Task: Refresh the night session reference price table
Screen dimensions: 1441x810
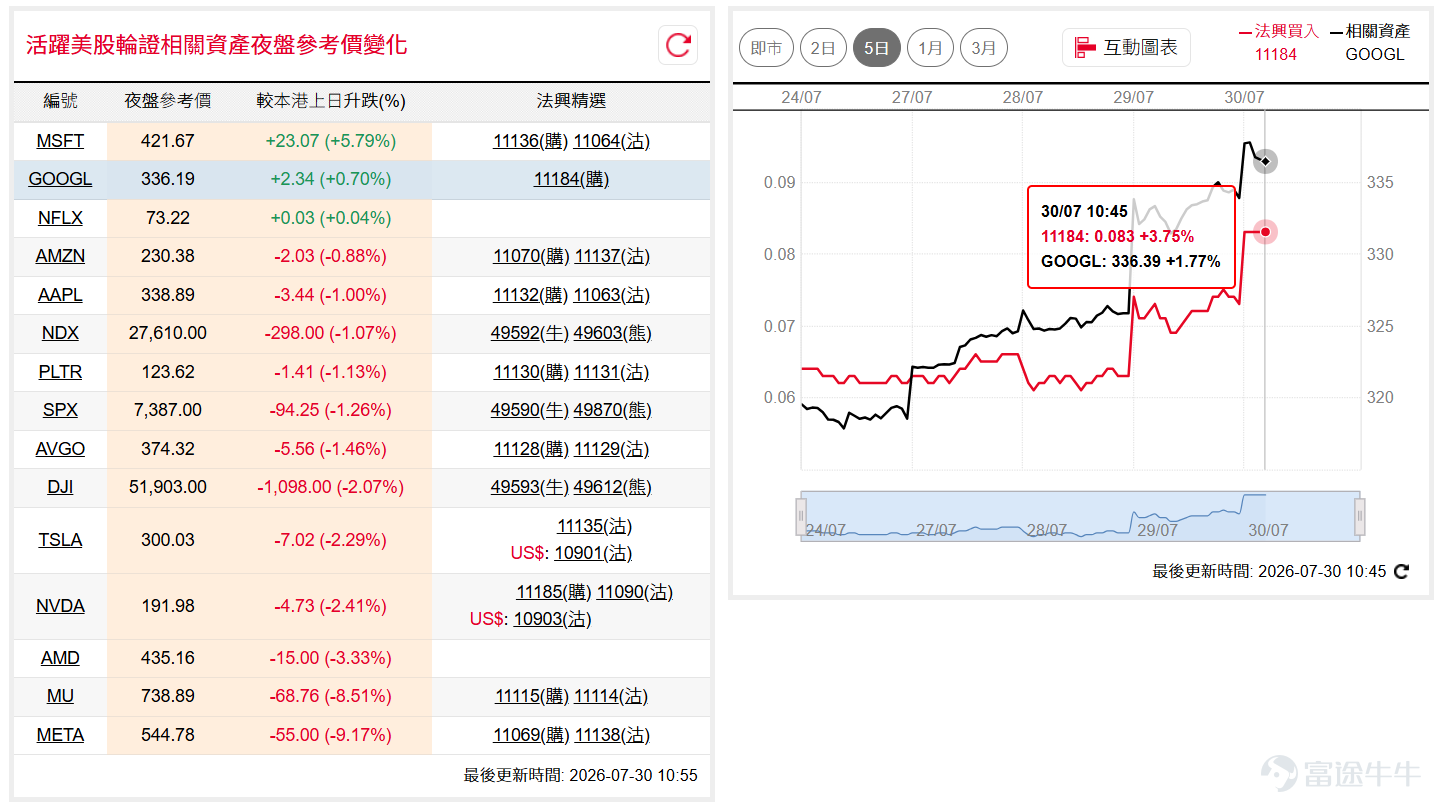Action: [x=678, y=45]
